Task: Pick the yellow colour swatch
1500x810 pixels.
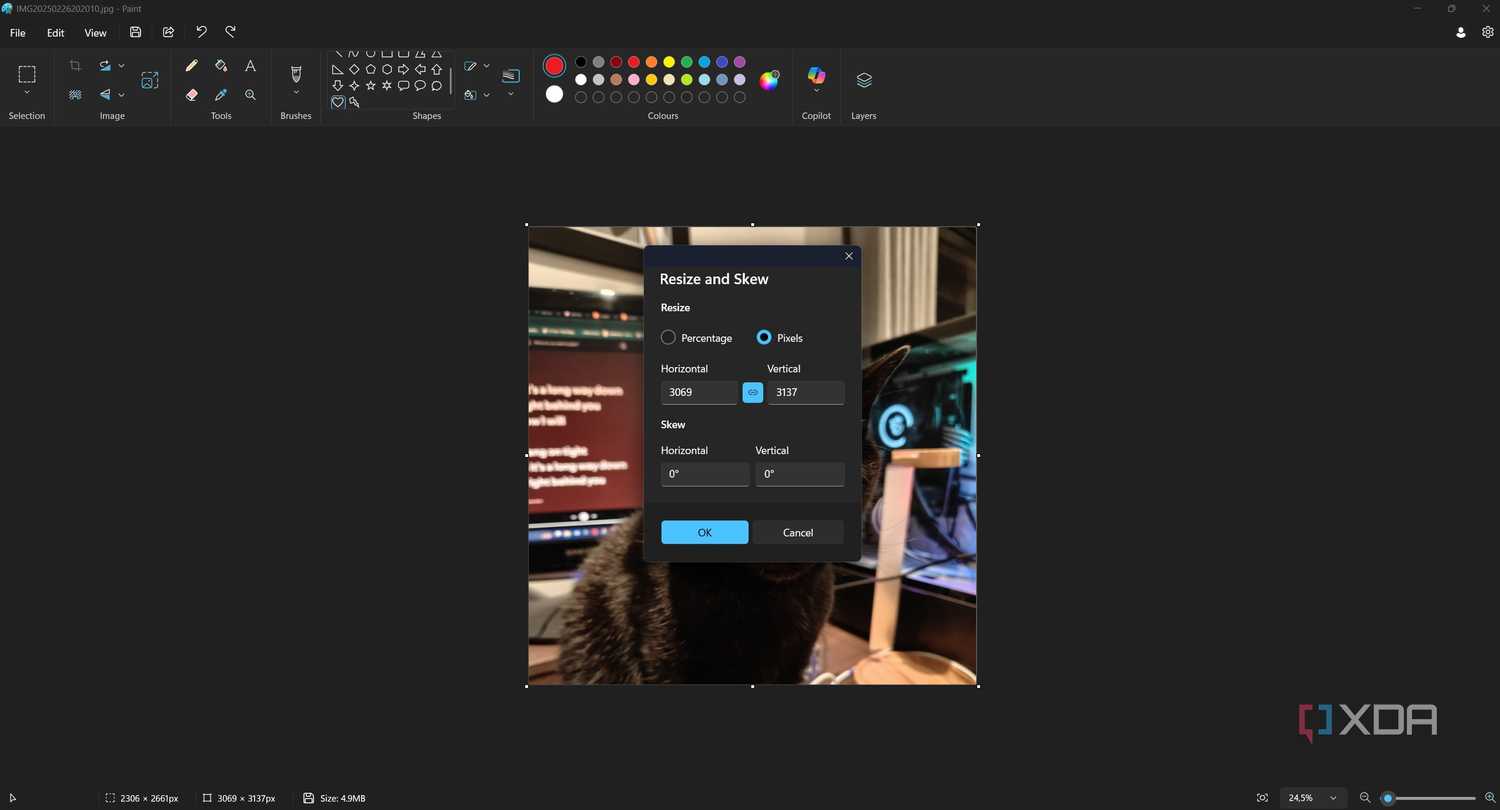Action: tap(669, 62)
